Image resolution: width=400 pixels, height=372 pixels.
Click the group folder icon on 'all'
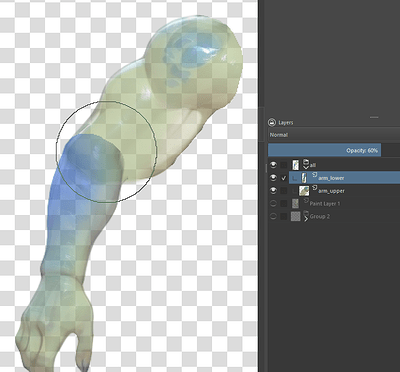[x=306, y=161]
